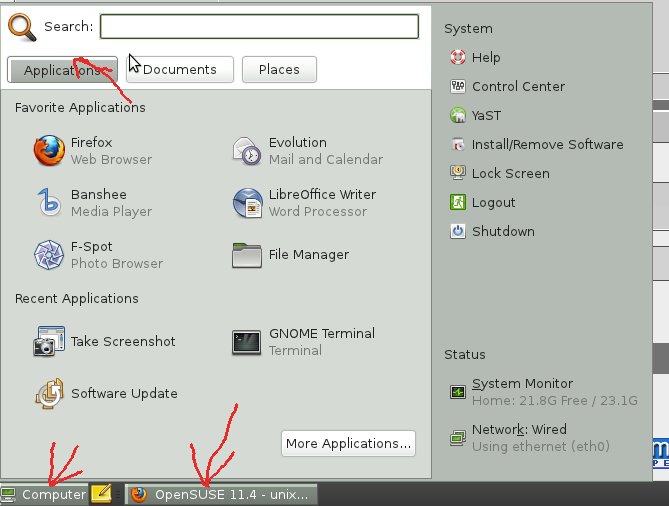669x506 pixels.
Task: Click the yellow notes icon in the taskbar
Action: [x=101, y=494]
